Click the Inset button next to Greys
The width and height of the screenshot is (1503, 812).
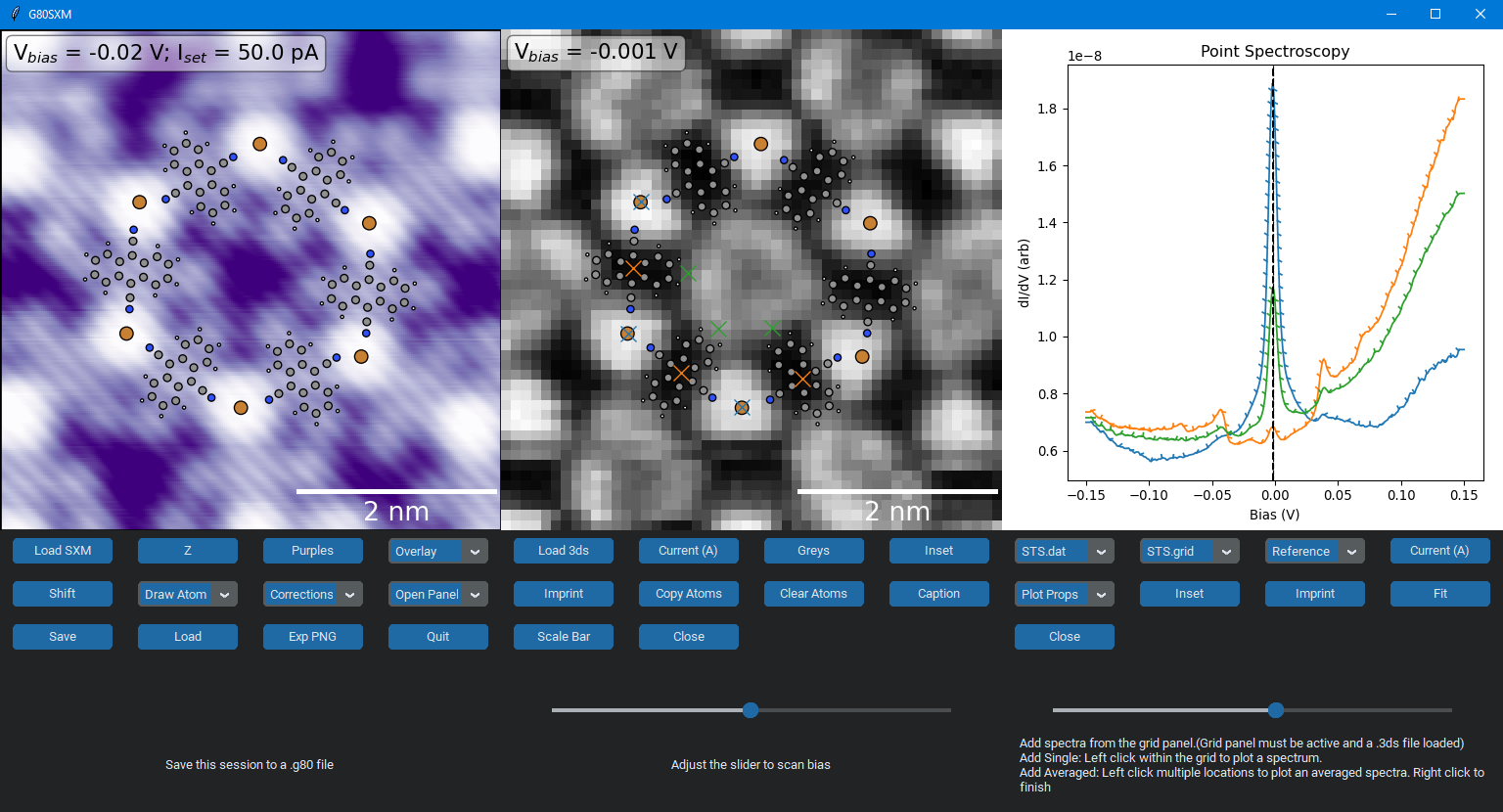tap(939, 551)
